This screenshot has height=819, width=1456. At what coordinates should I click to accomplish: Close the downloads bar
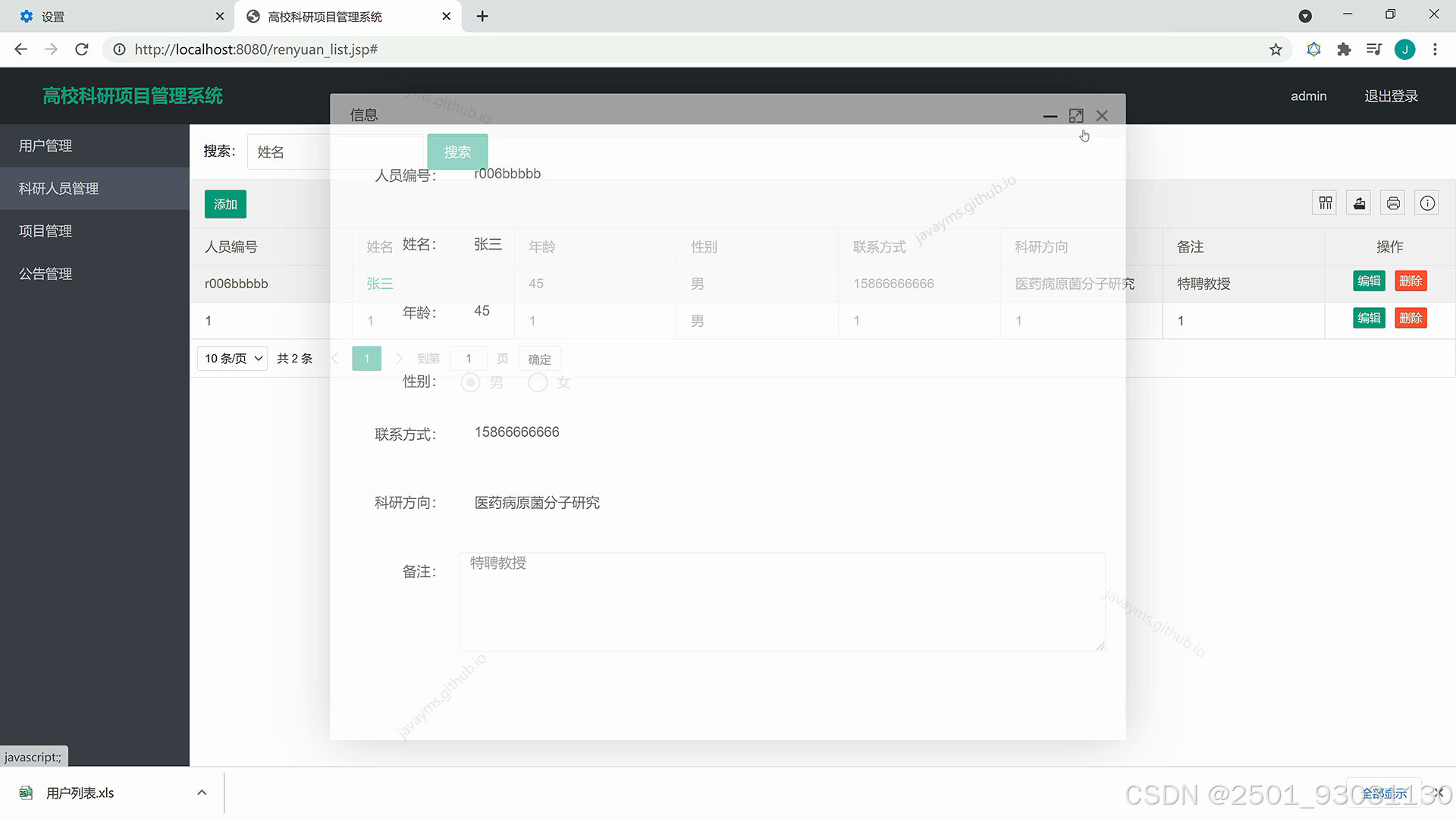[1439, 792]
